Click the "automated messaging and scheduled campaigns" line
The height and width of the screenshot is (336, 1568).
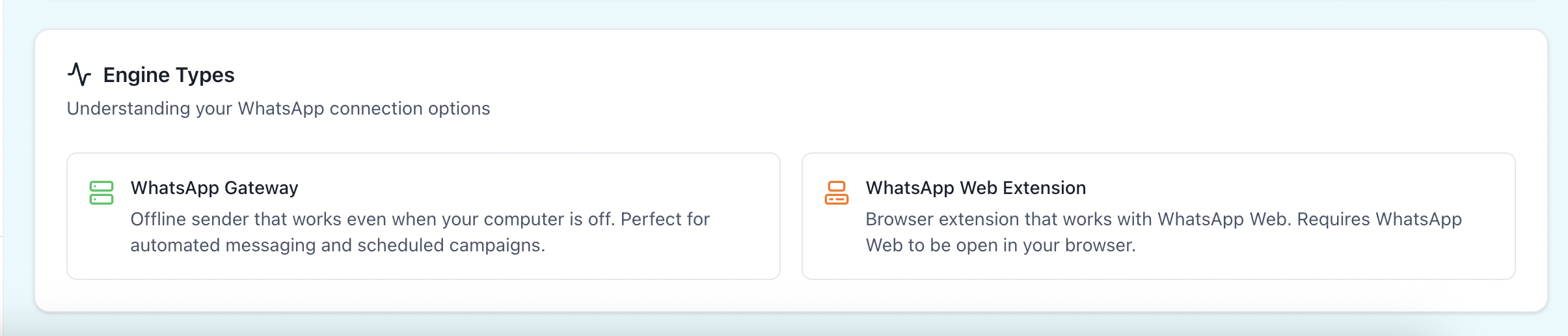tap(337, 245)
